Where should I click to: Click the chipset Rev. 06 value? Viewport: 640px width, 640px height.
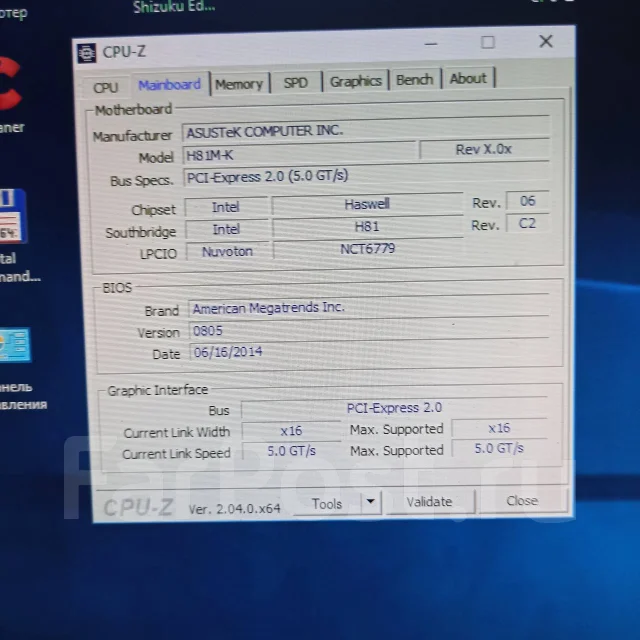click(x=527, y=201)
